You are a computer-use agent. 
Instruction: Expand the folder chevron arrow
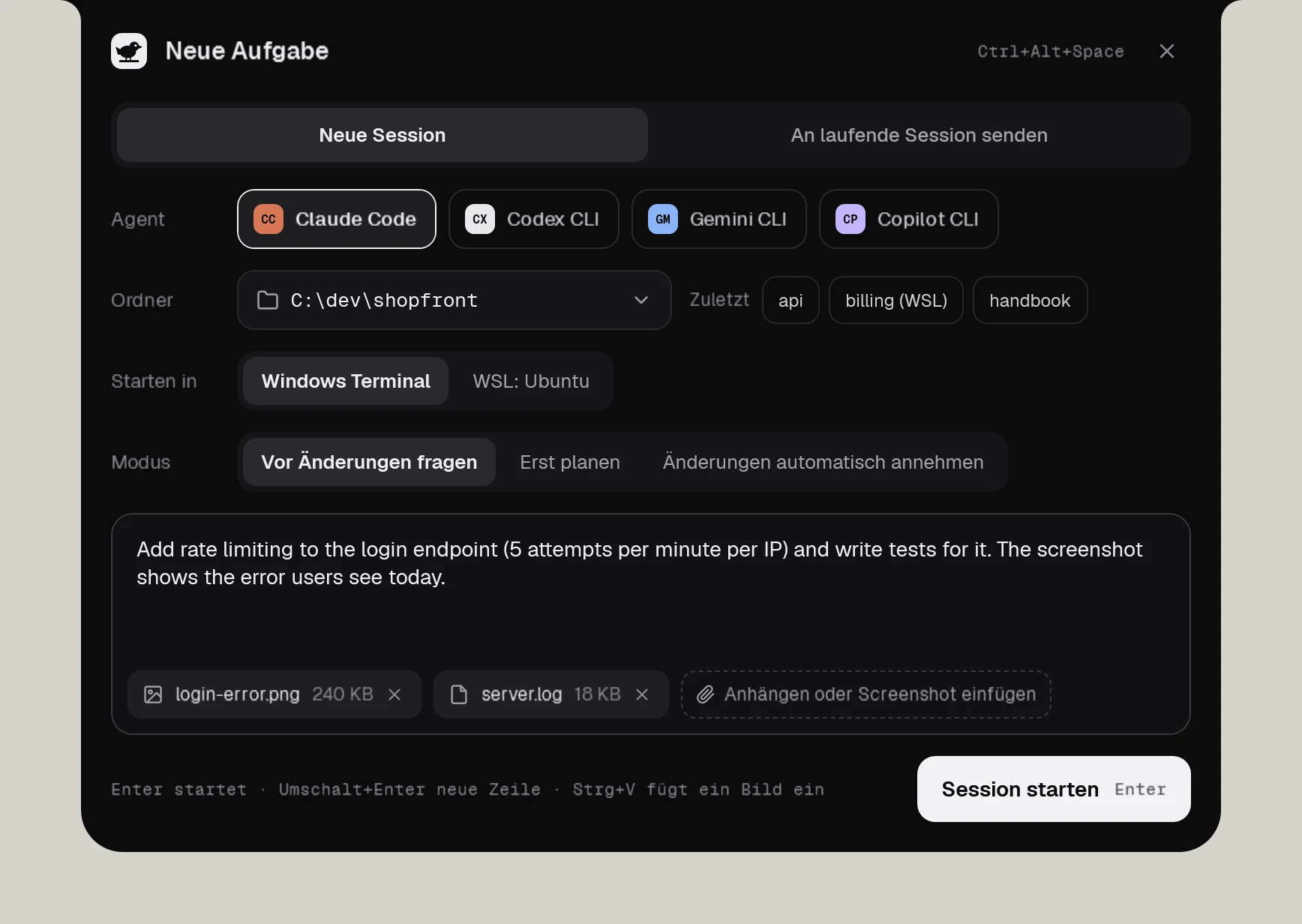tap(641, 300)
